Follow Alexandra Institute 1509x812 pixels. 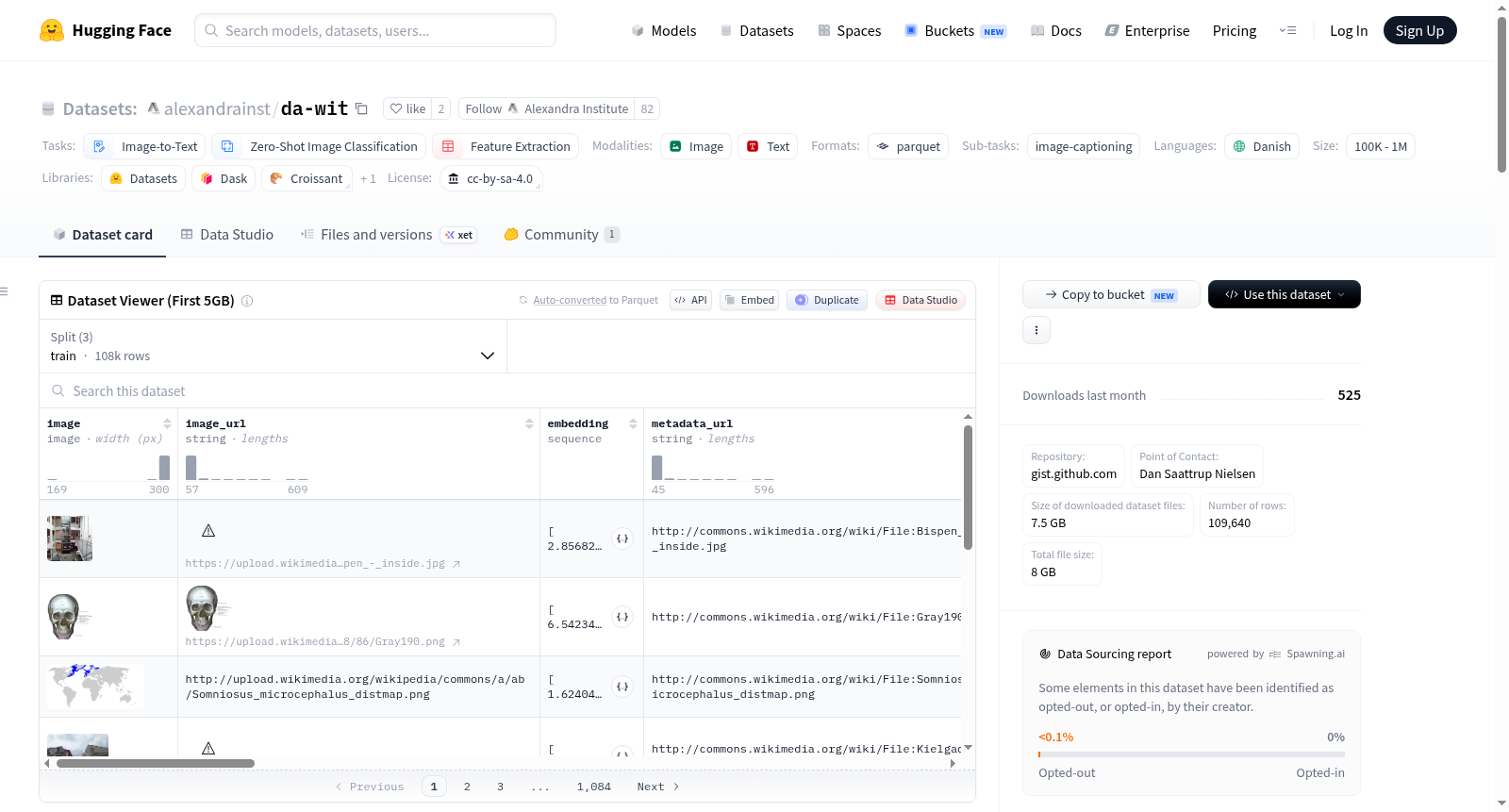(547, 108)
